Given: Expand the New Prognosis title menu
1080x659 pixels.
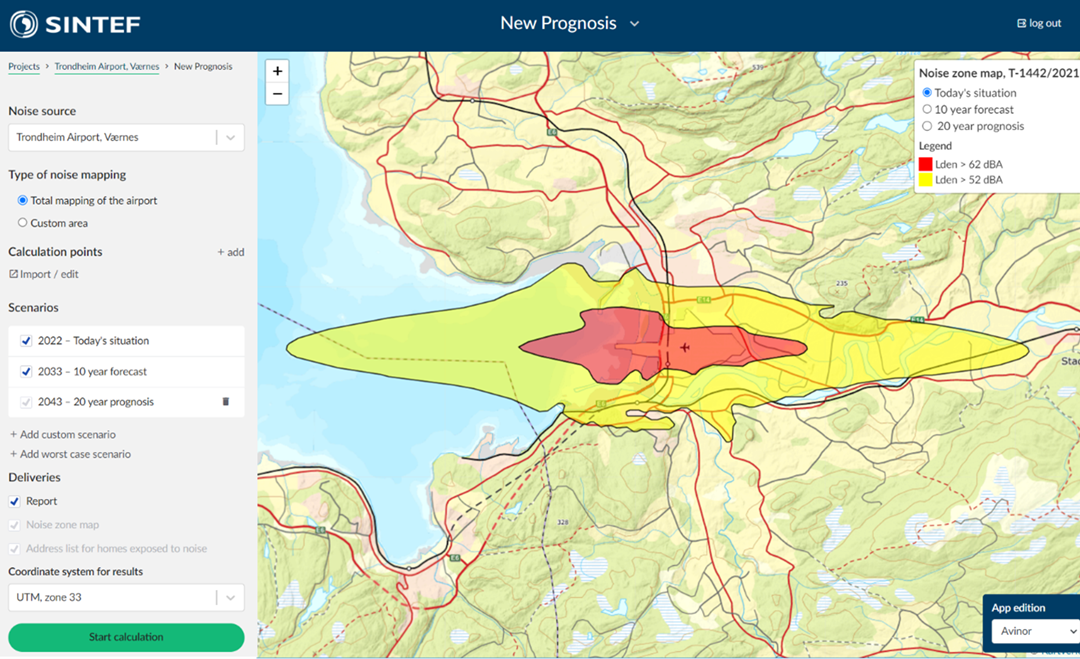Looking at the screenshot, I should click(634, 24).
